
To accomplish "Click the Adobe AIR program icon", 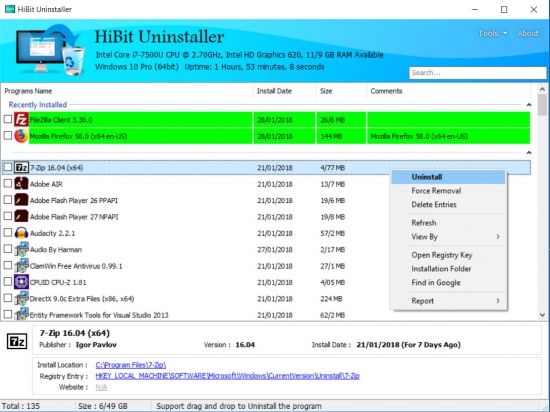I will click(21, 184).
